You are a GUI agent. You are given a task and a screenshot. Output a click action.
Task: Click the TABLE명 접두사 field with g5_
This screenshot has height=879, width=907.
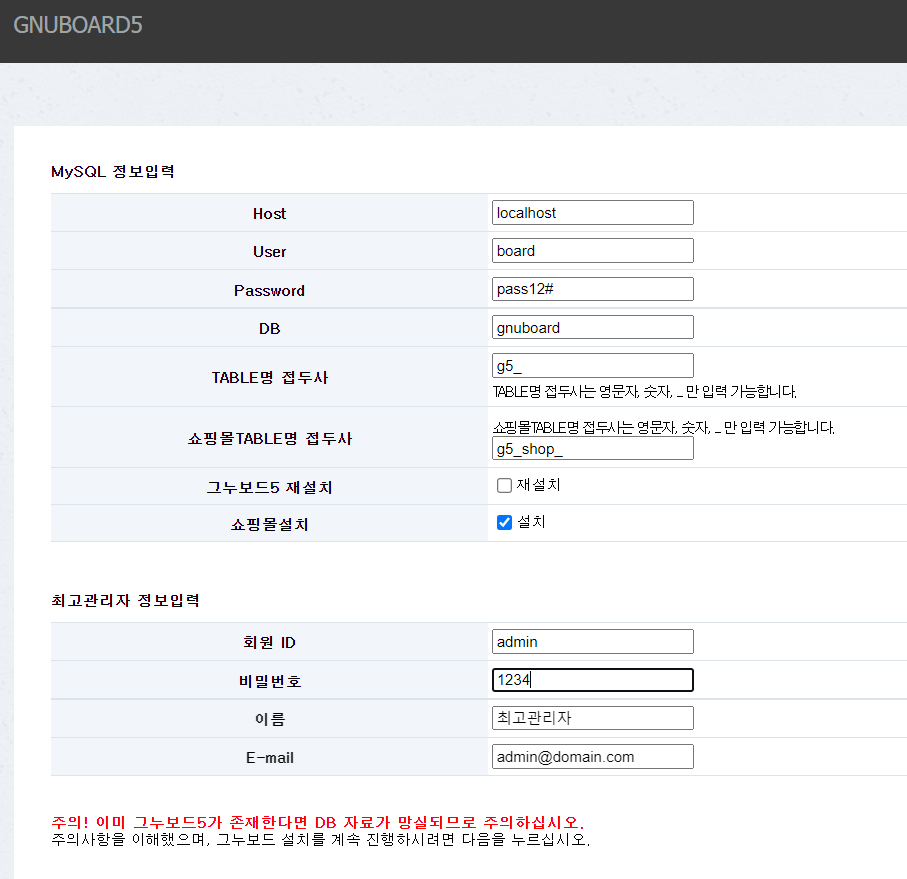(x=592, y=365)
